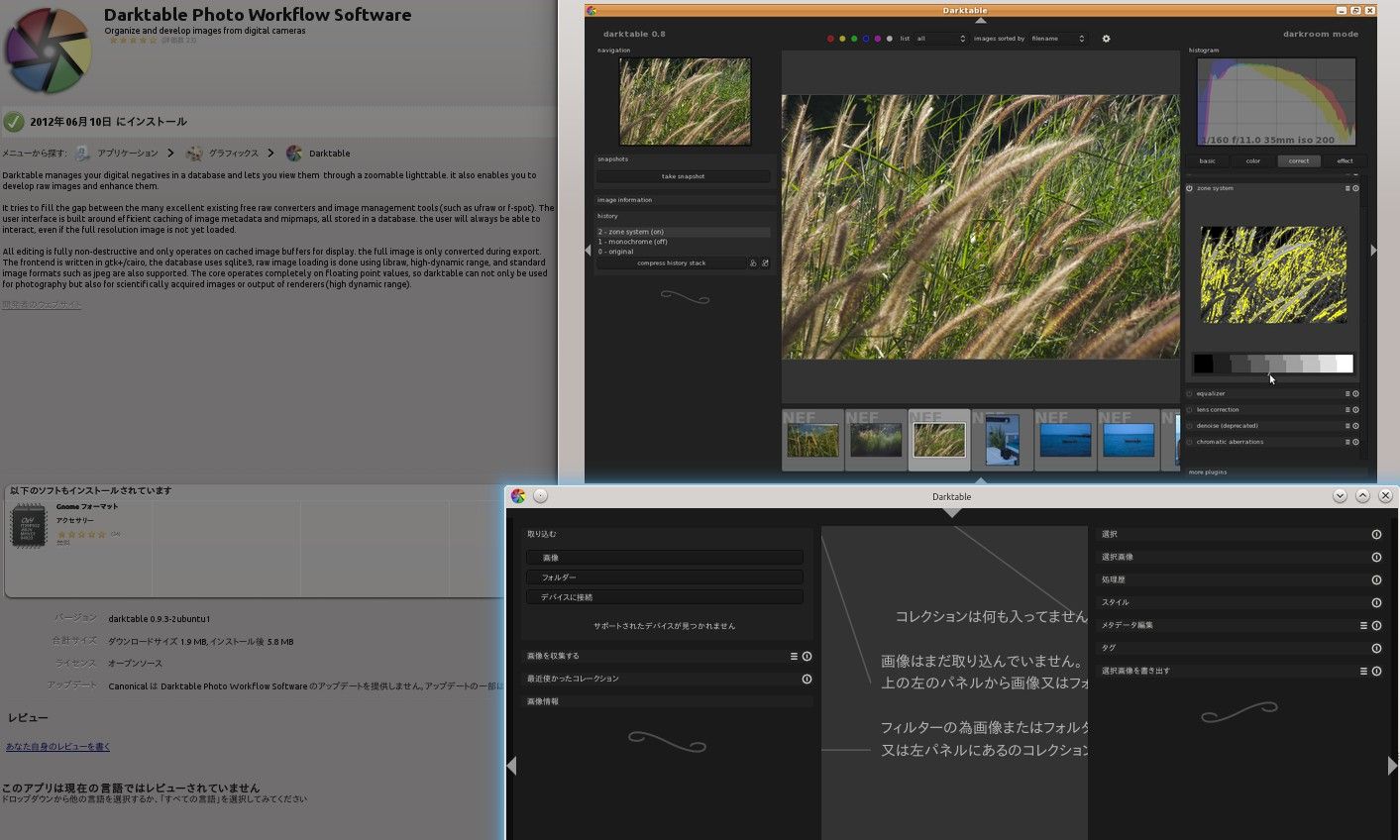Click the yellow color label dot

click(x=842, y=39)
